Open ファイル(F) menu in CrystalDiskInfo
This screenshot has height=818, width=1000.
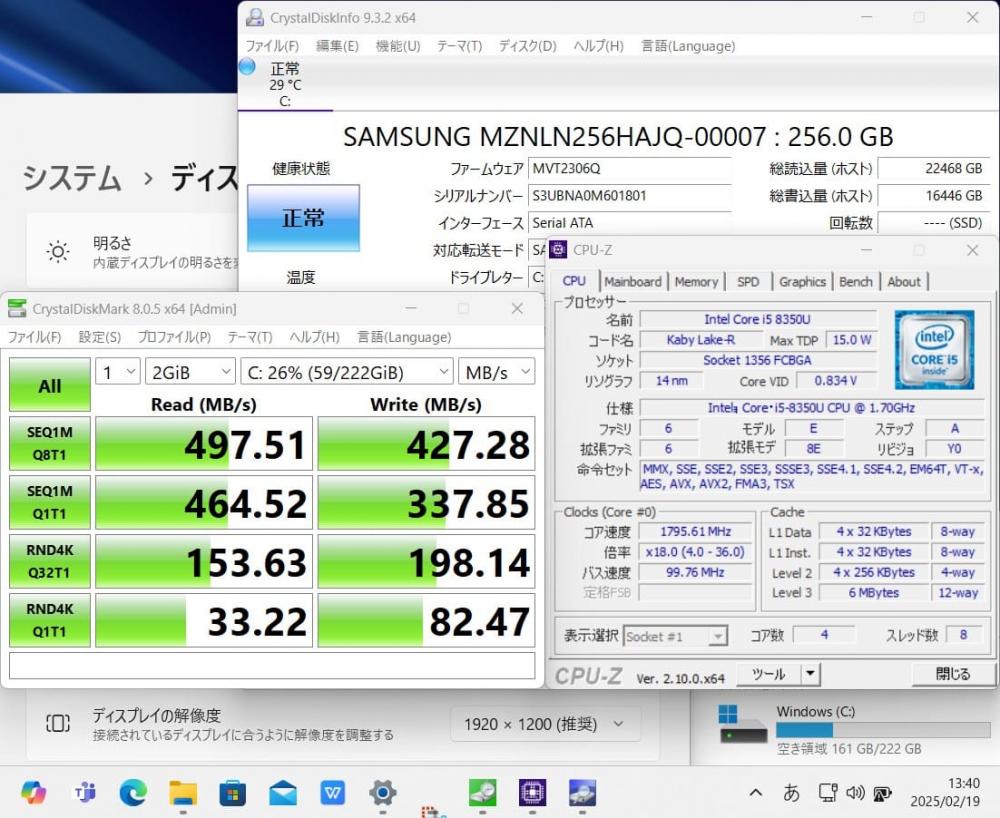tap(272, 46)
